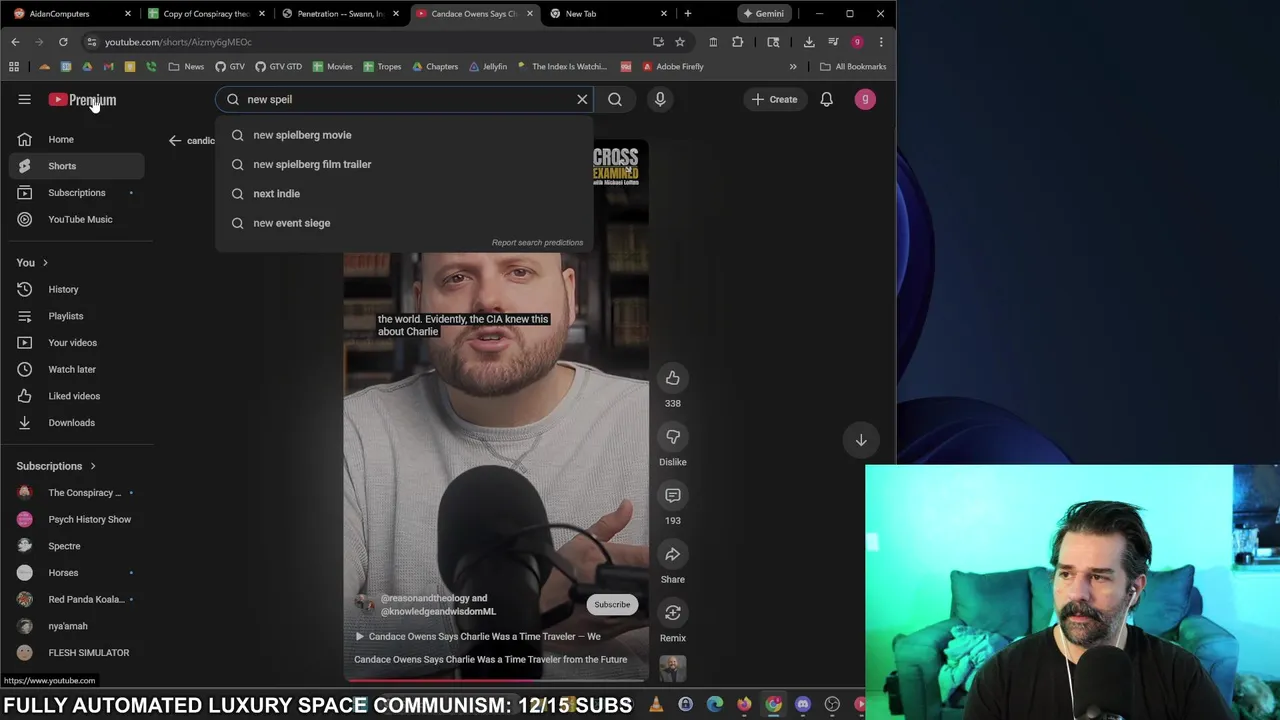
Task: Open the sound thumbnail below Remix
Action: click(673, 668)
